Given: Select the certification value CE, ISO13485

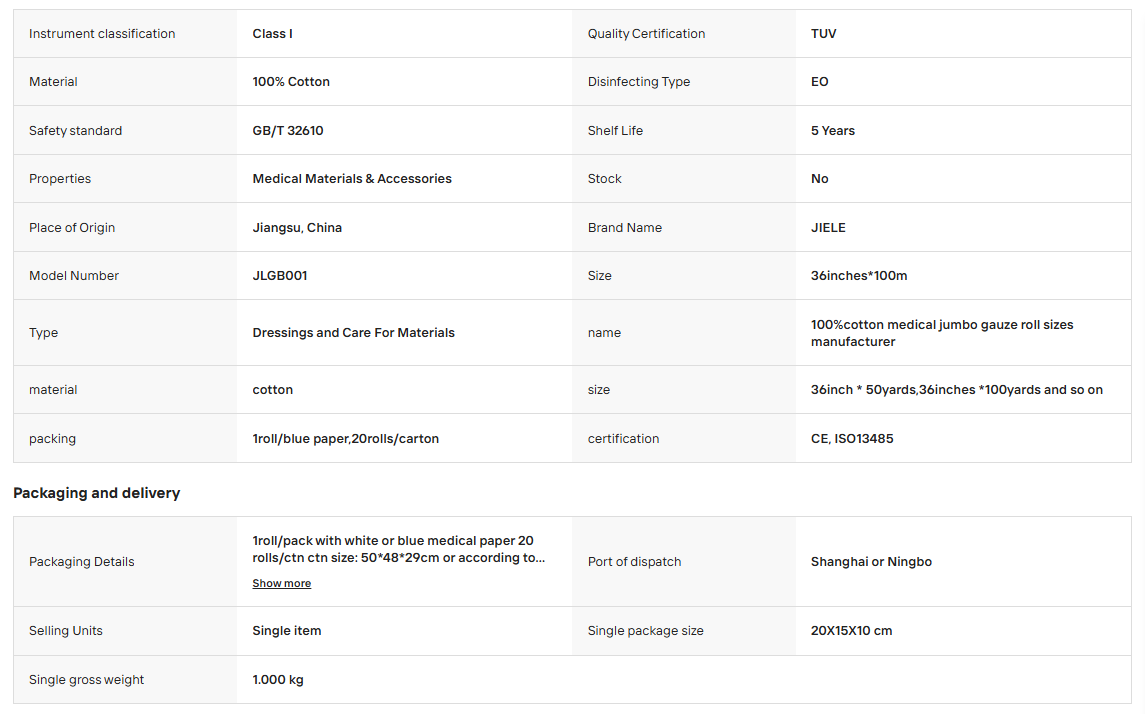Looking at the screenshot, I should 851,438.
